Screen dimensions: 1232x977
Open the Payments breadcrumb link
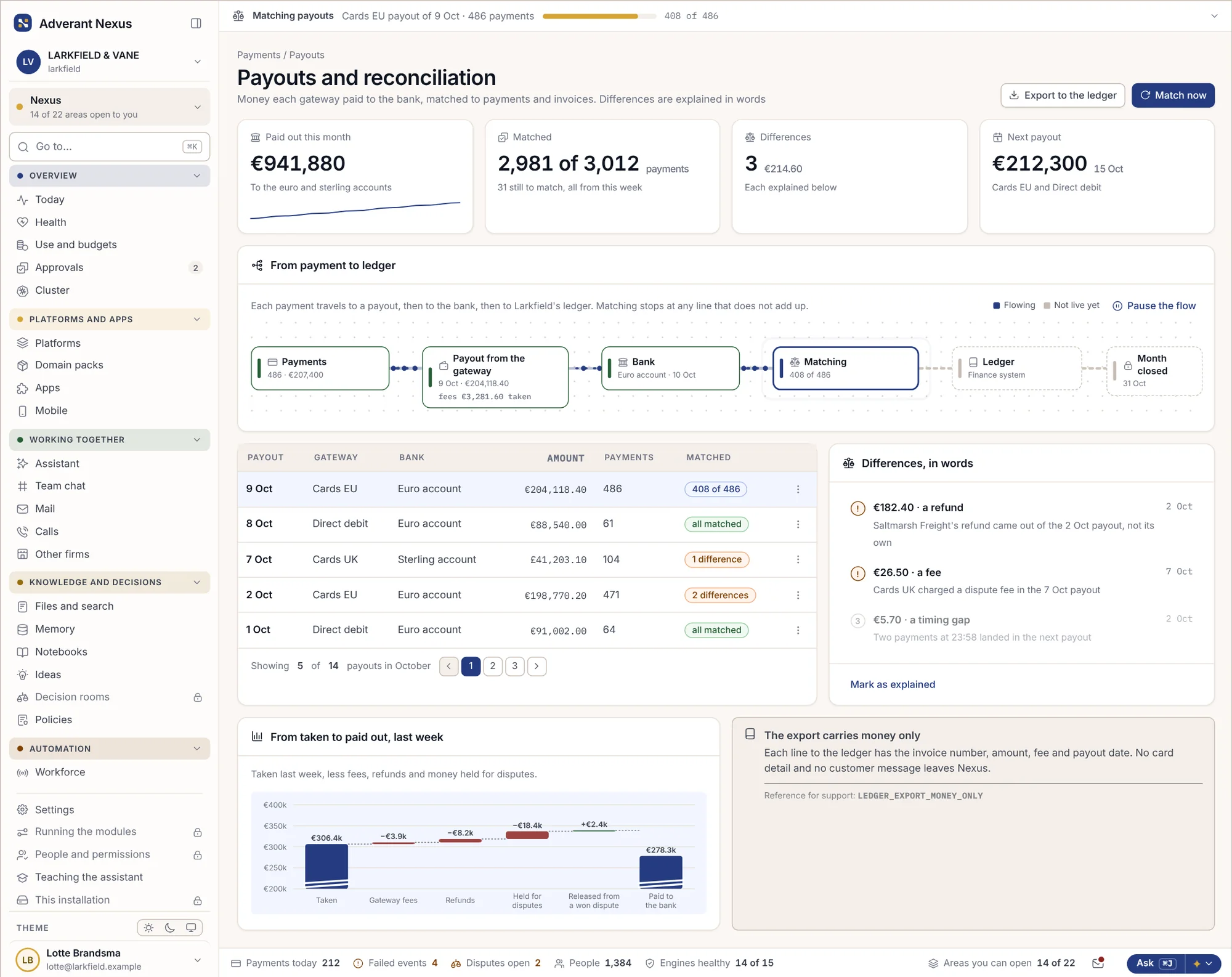click(259, 55)
